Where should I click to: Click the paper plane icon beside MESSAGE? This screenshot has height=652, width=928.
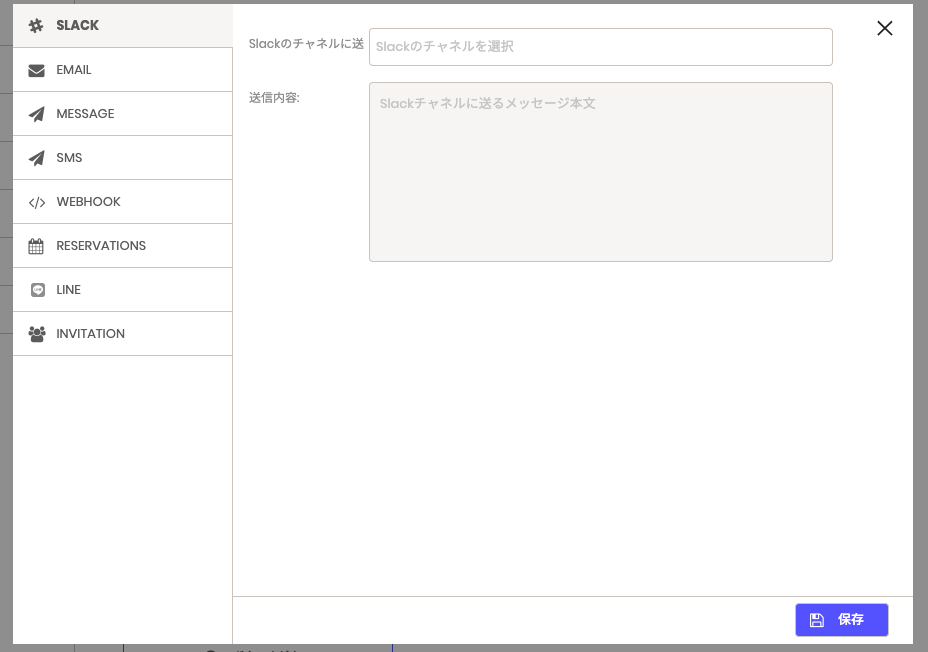(x=36, y=114)
